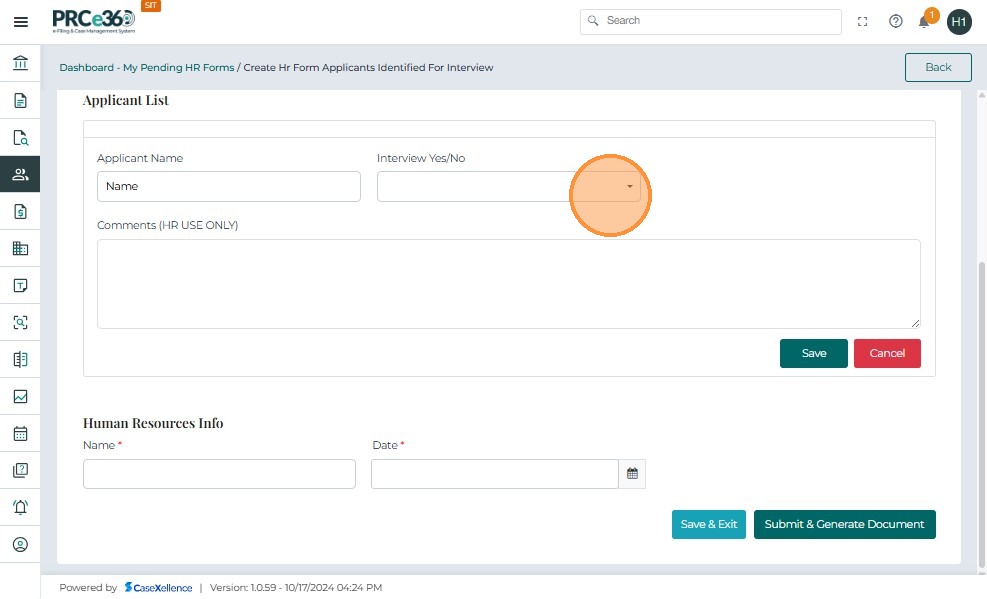Viewport: 987px width, 599px height.
Task: Click Save & Exit
Action: (x=708, y=524)
